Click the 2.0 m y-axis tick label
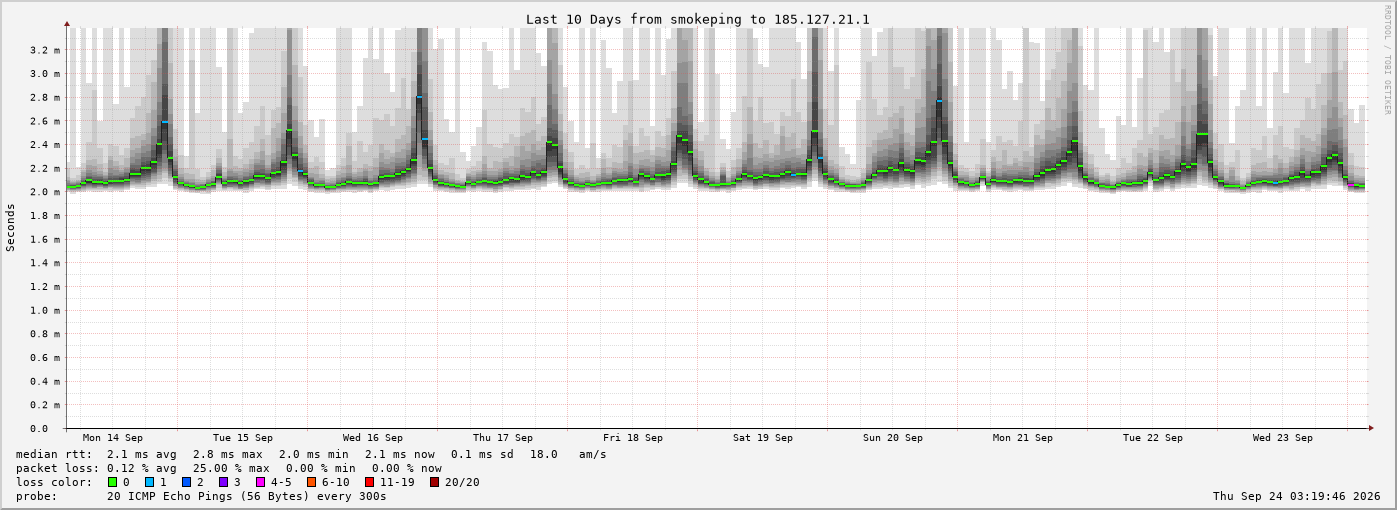1397x510 pixels. (x=45, y=192)
